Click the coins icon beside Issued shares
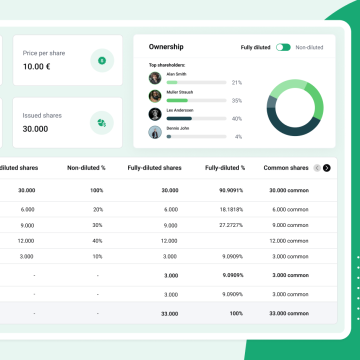 [x=102, y=123]
